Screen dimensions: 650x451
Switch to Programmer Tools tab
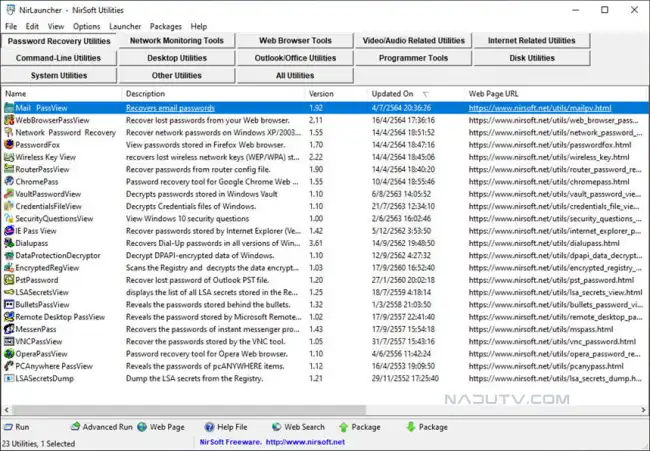pos(413,58)
